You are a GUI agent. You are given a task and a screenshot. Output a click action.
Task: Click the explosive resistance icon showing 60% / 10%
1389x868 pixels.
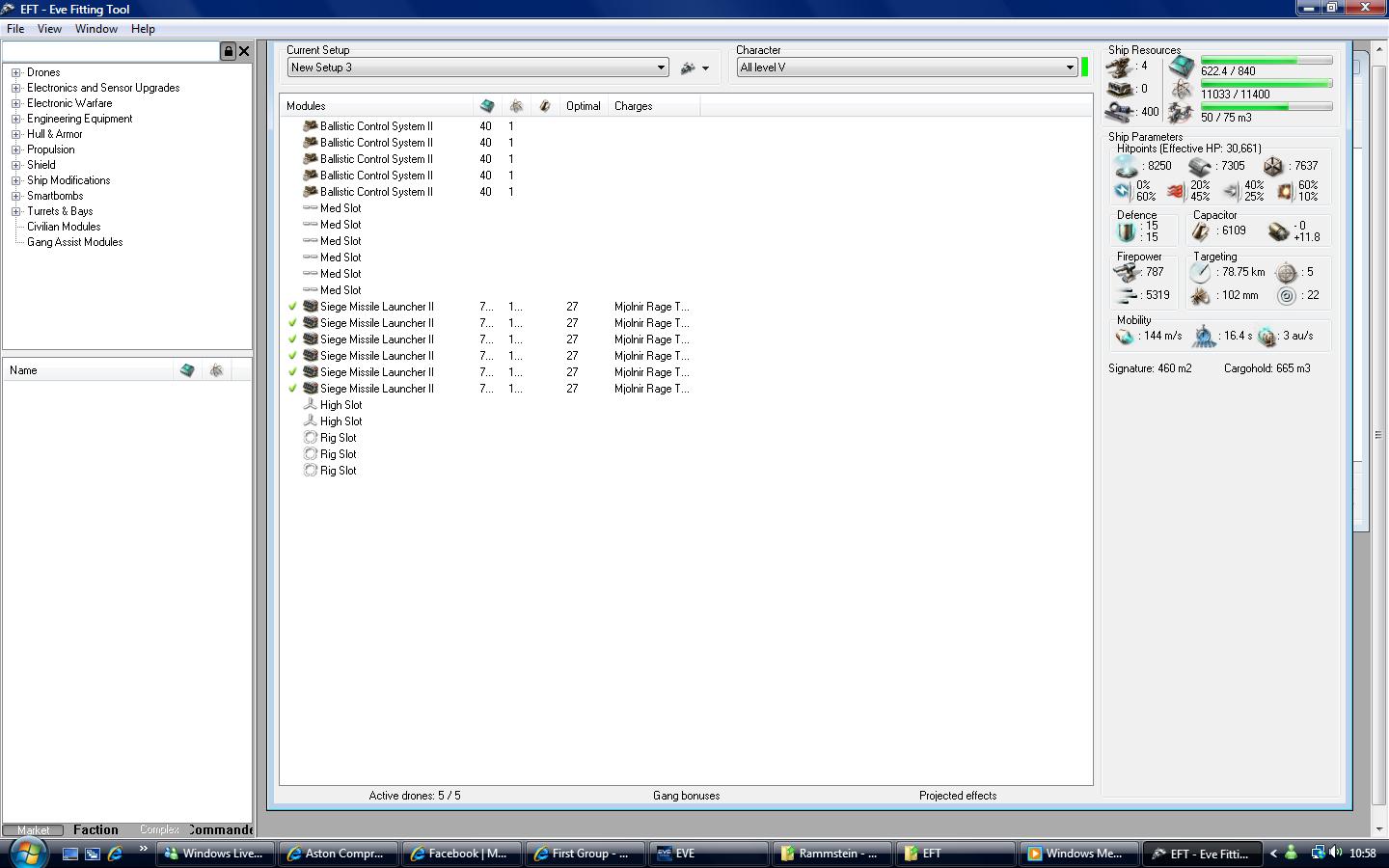1285,191
